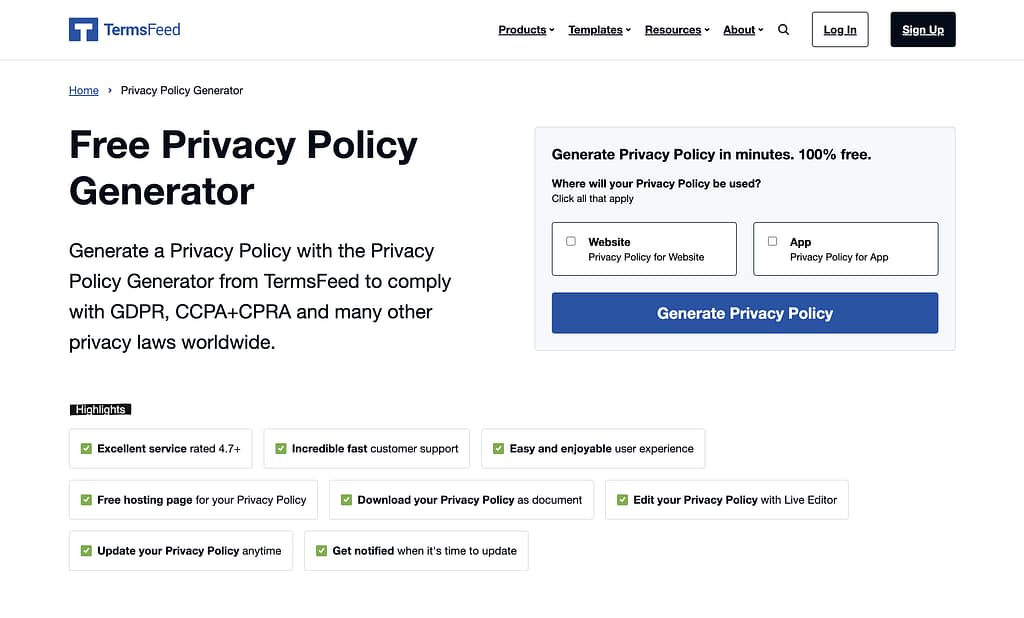This screenshot has height=618, width=1024.
Task: Click the checkmark on Excellent service badge
Action: (85, 448)
